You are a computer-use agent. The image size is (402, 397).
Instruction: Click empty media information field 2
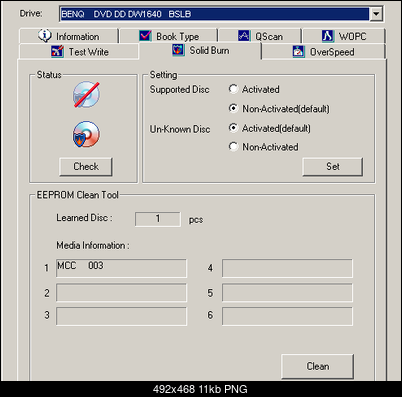[x=121, y=293]
